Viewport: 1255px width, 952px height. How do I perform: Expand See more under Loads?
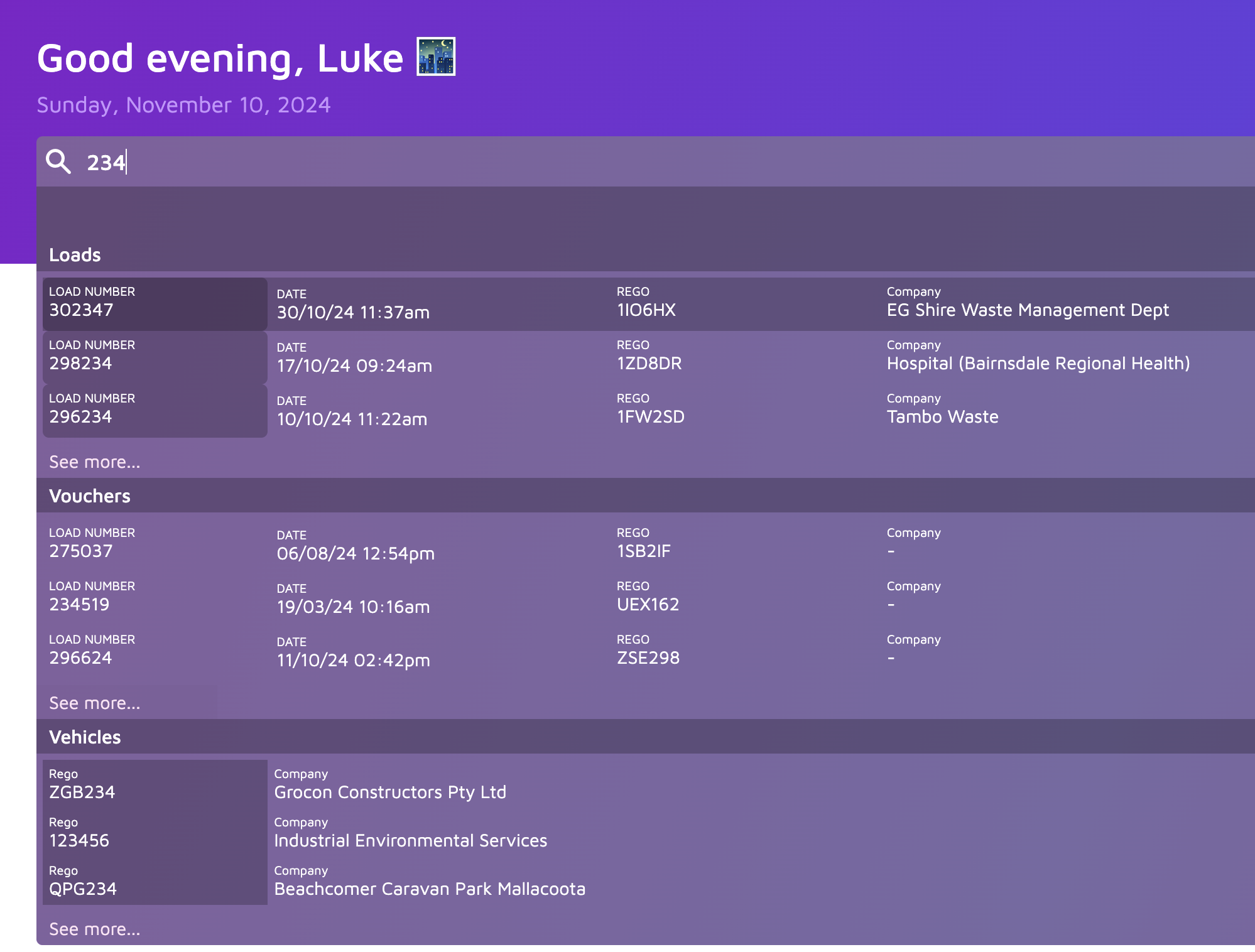pyautogui.click(x=95, y=462)
